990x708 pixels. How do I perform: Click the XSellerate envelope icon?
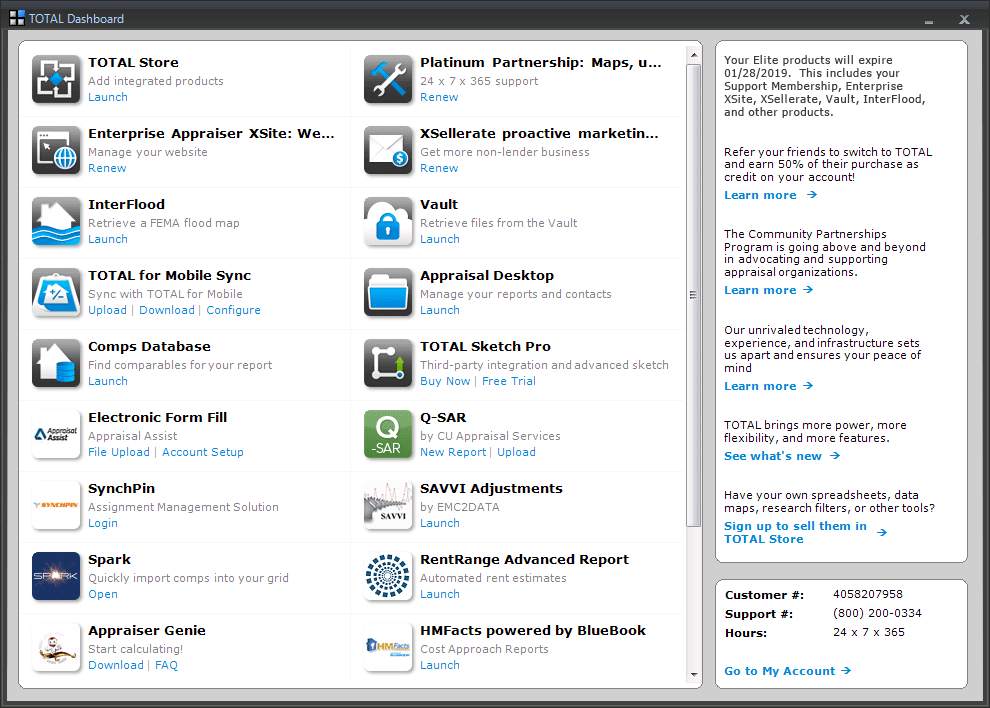coord(388,150)
